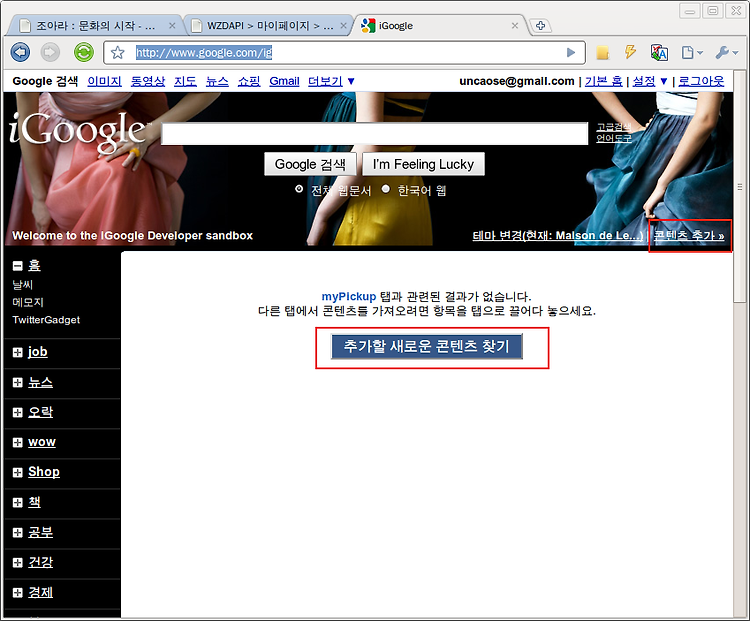Click the Go arrow in the address bar
Viewport: 750px width, 621px height.
(x=571, y=53)
